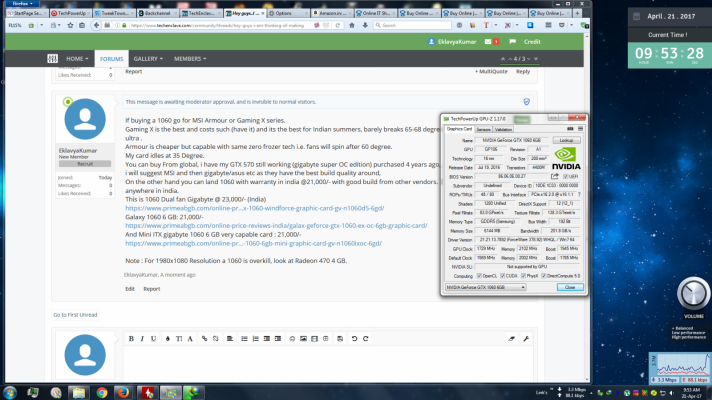Open the FORUMS navigation tab
This screenshot has height=400, width=712.
coord(111,59)
